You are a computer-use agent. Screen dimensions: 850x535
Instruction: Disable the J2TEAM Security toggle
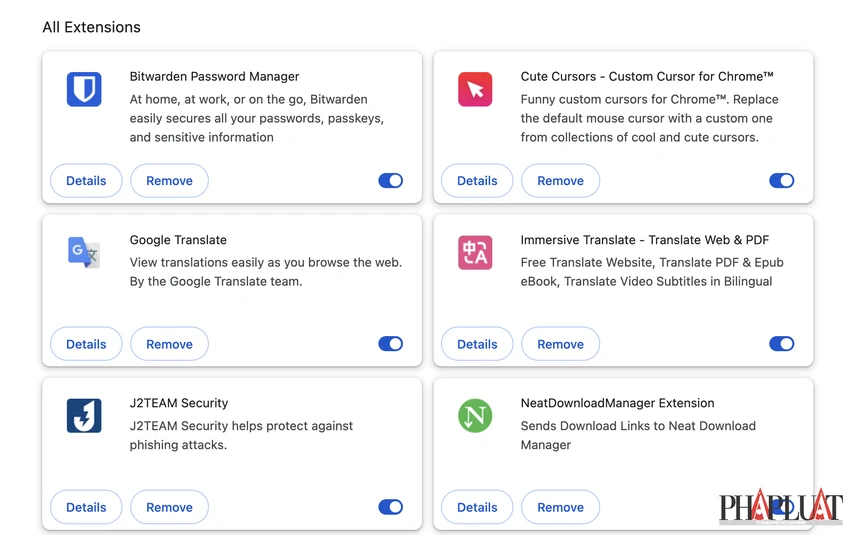[391, 507]
